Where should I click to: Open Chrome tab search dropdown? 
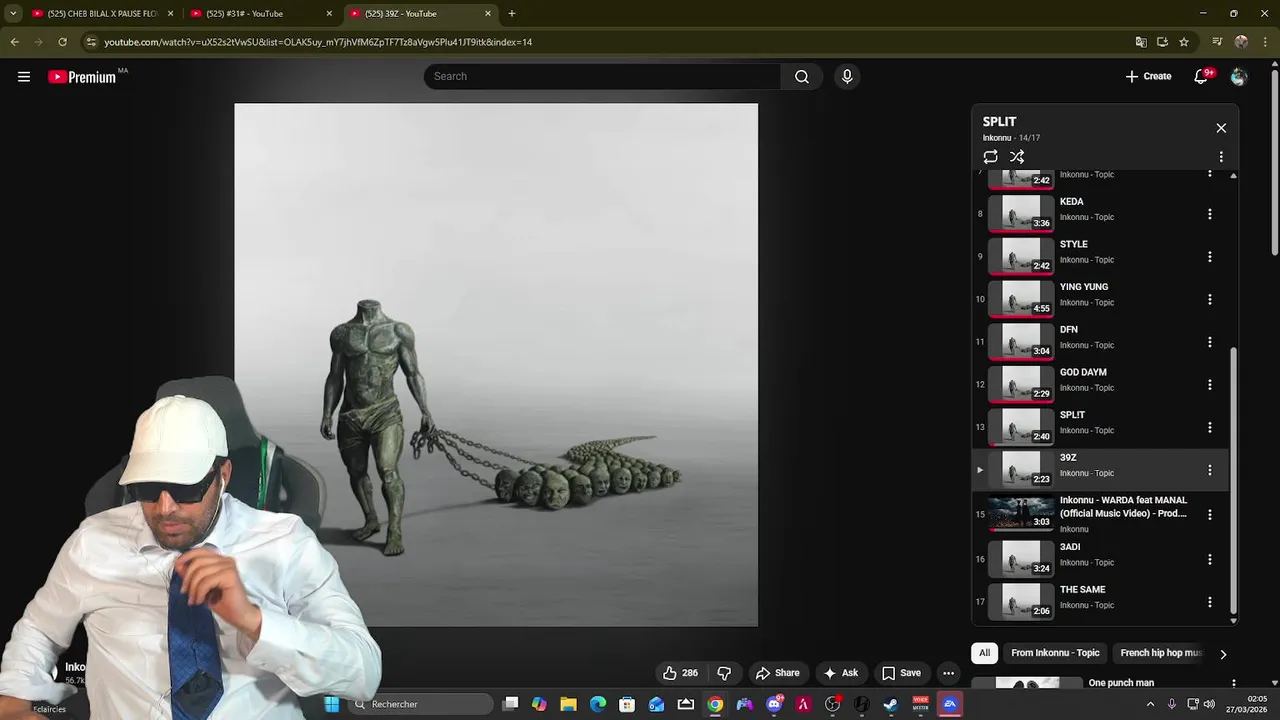pos(13,14)
